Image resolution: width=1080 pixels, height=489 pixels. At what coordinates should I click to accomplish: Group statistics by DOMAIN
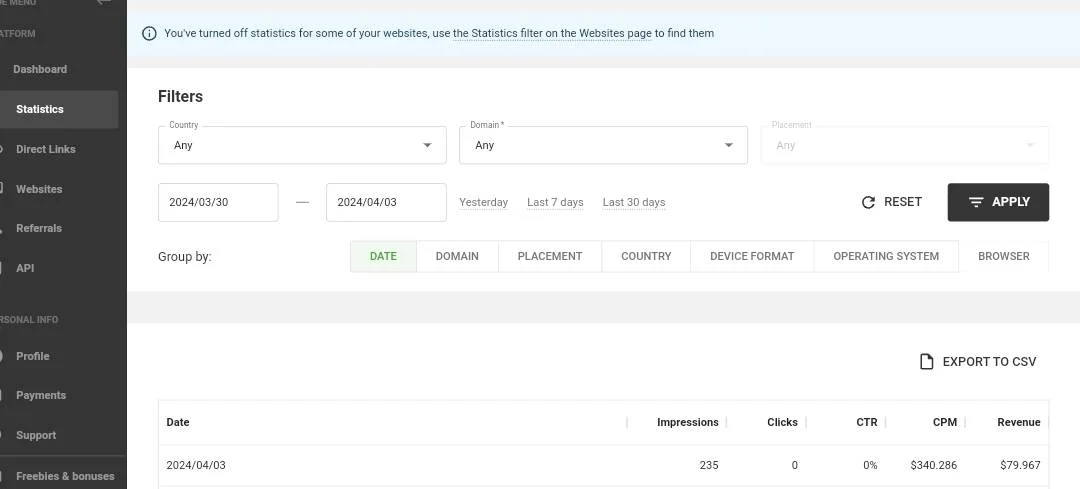[457, 256]
